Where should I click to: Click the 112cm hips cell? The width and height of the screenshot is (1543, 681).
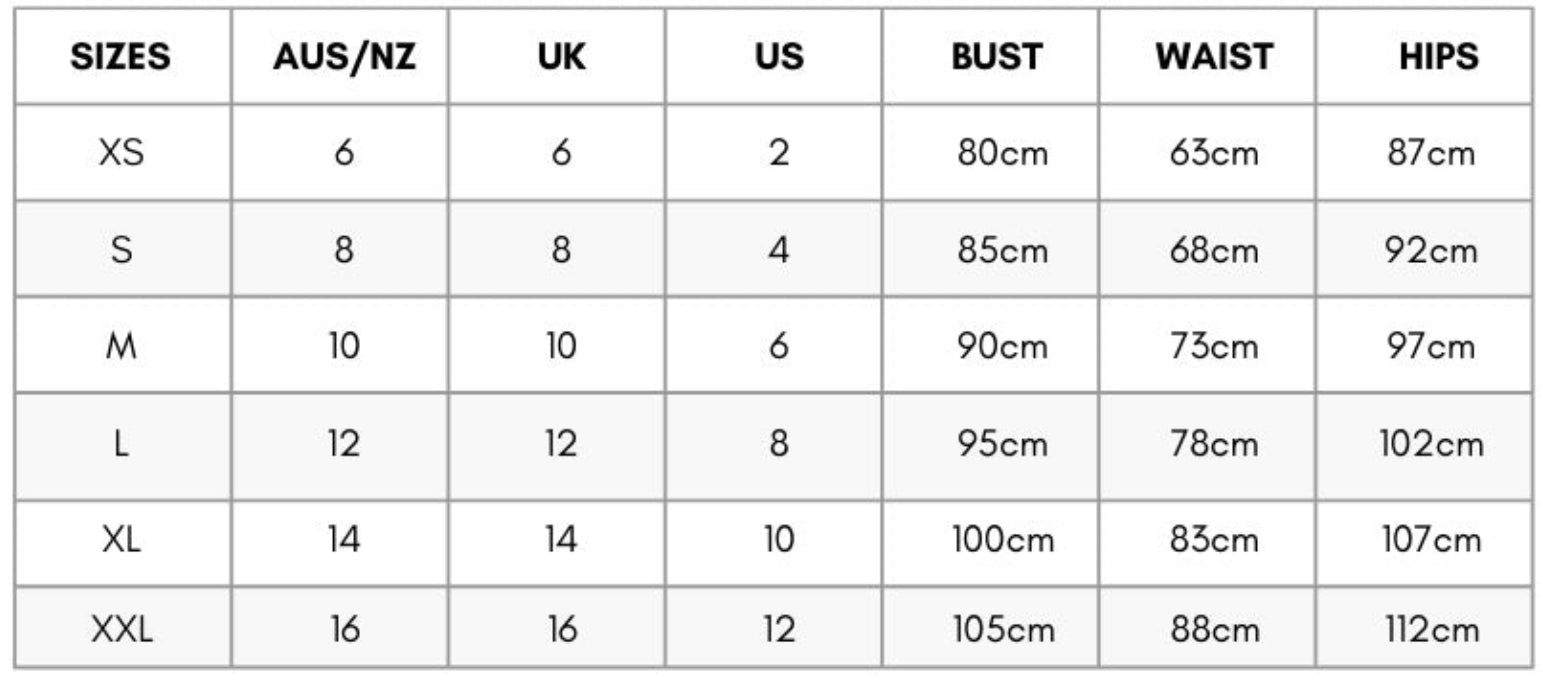pyautogui.click(x=1431, y=630)
